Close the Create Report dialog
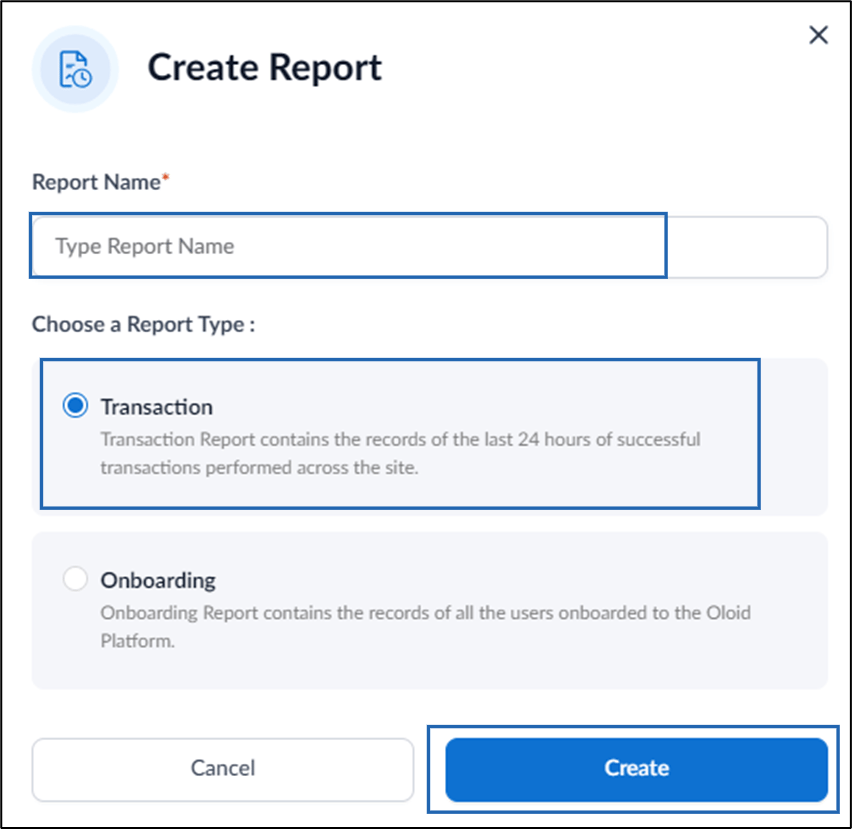 pos(818,35)
